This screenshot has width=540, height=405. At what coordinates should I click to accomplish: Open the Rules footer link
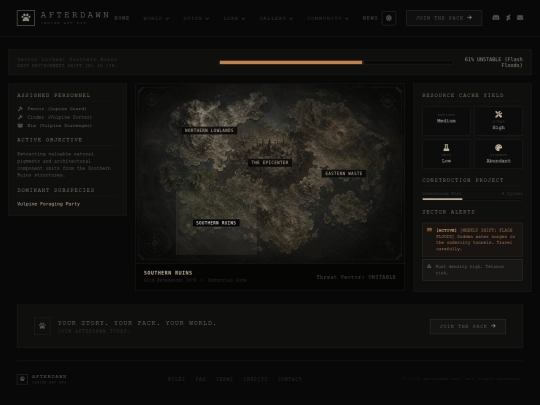176,379
